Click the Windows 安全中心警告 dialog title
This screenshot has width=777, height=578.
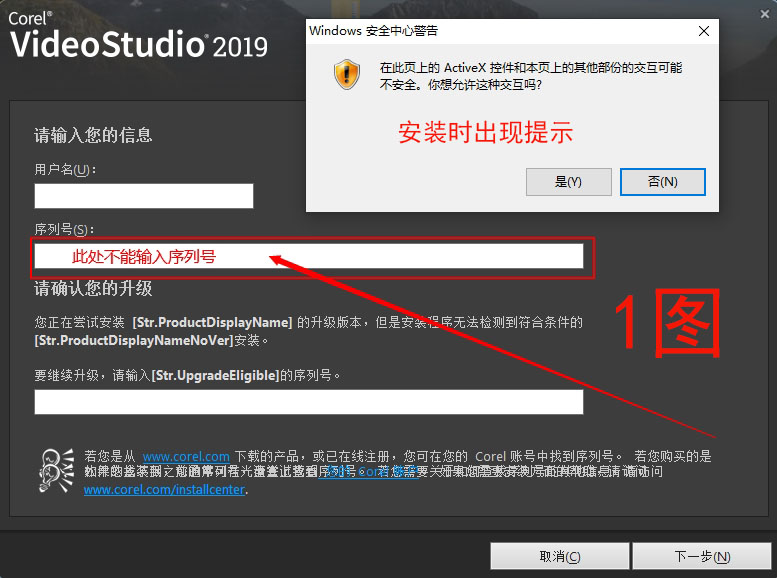coord(374,31)
